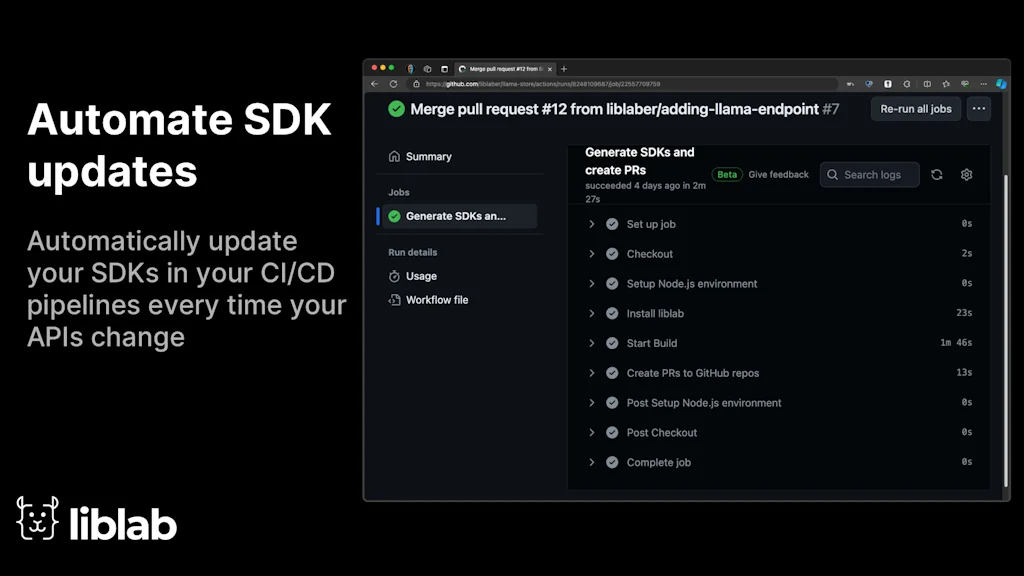
Task: Open a new browser tab with plus
Action: pyautogui.click(x=564, y=69)
